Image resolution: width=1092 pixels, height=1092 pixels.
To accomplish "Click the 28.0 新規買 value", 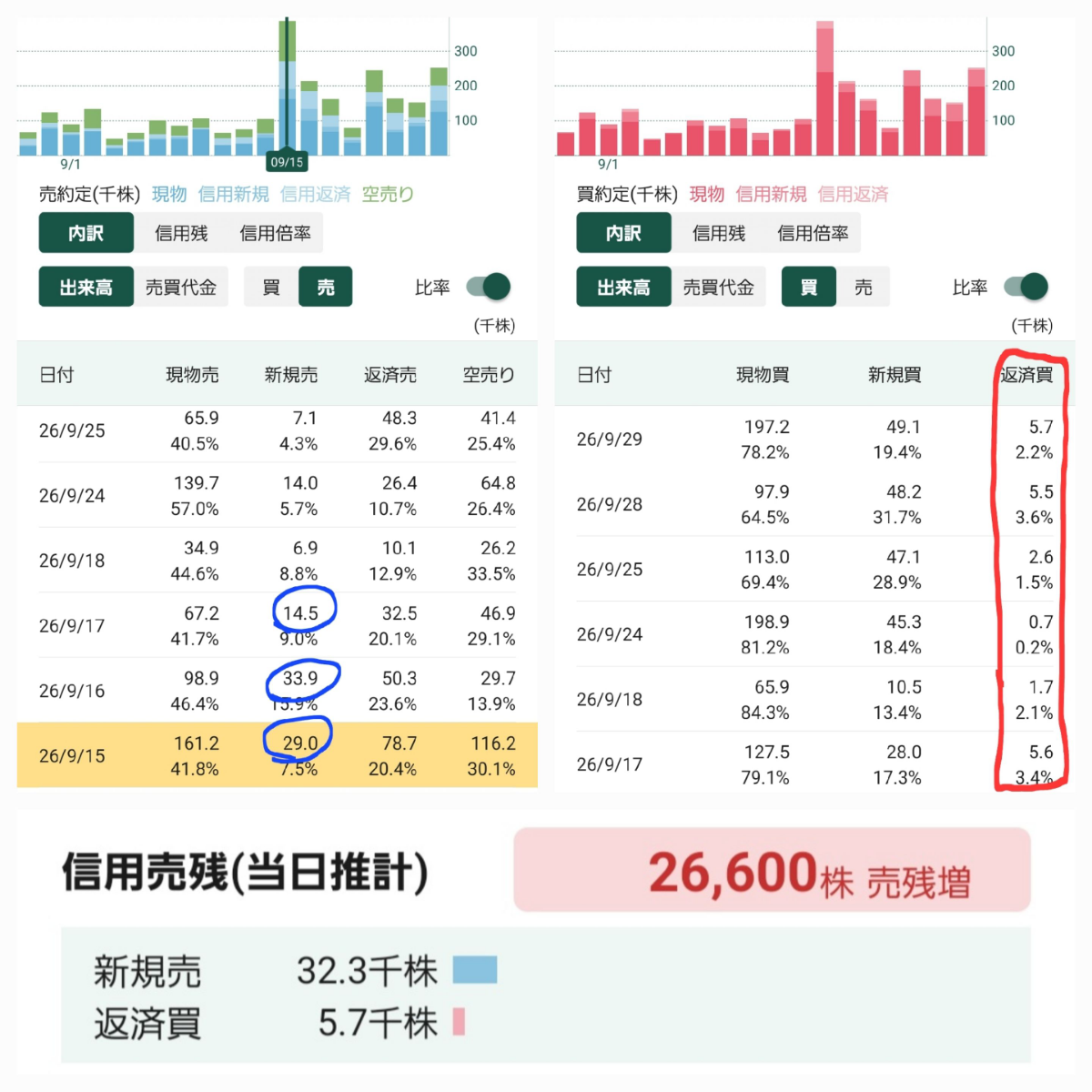I will [904, 752].
